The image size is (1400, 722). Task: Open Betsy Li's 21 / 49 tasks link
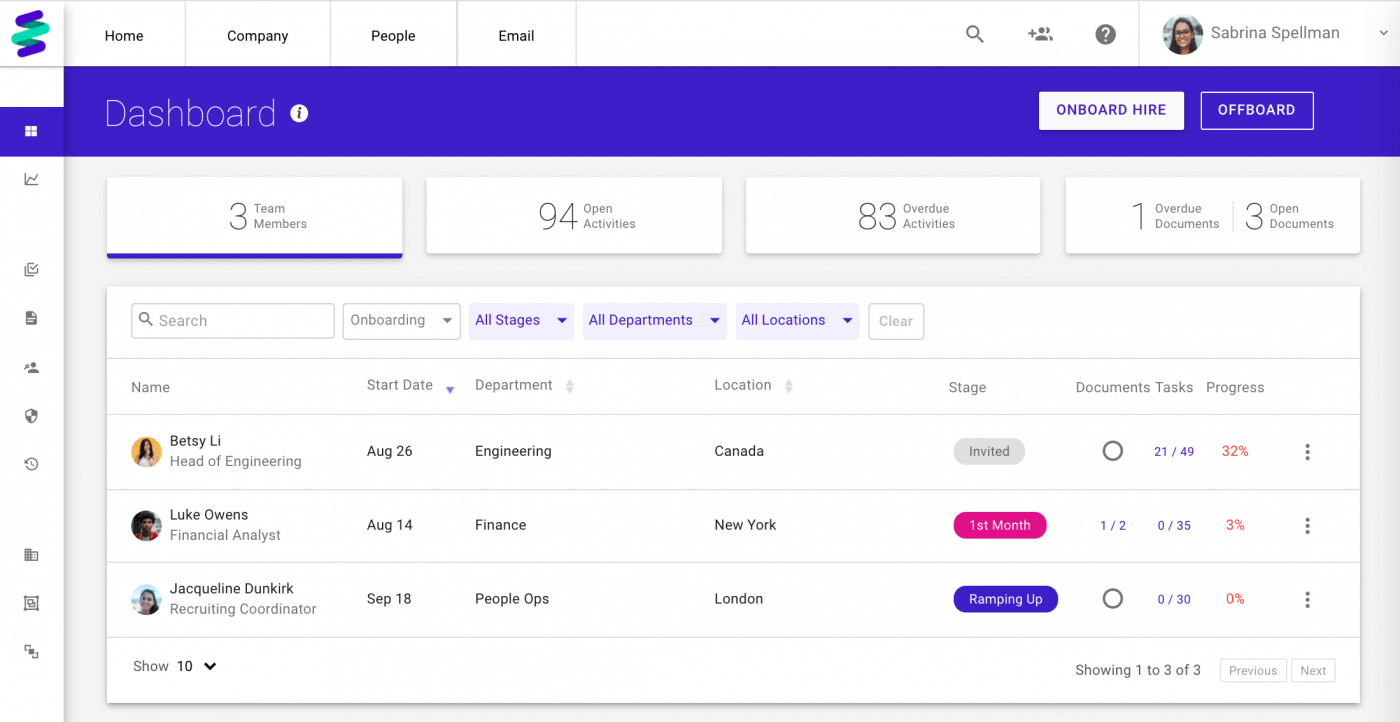click(x=1174, y=452)
